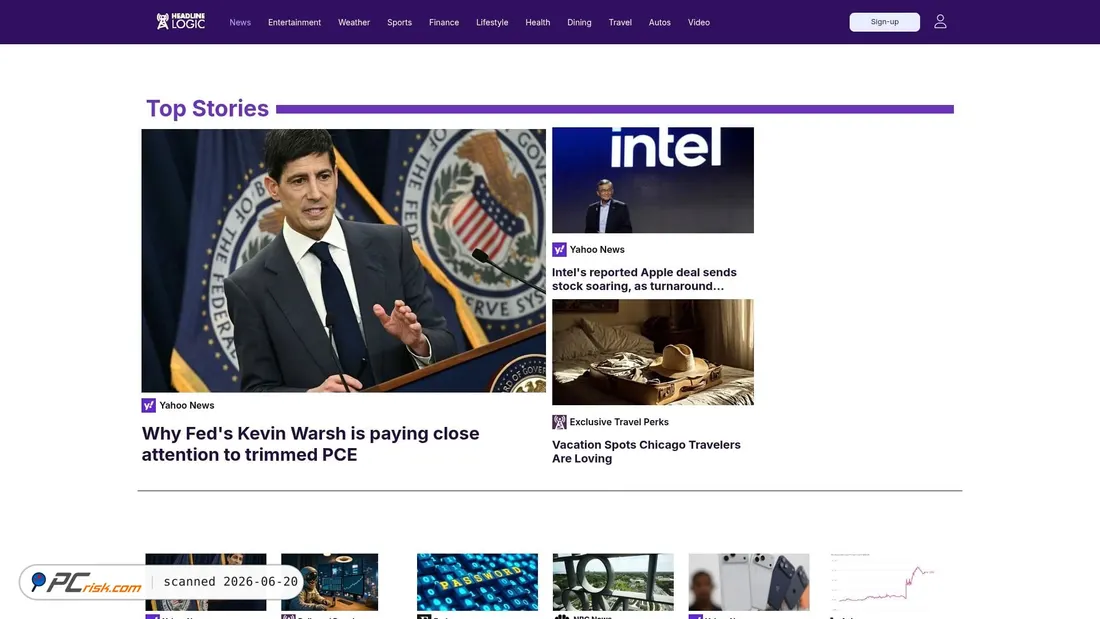Select the News menu item
This screenshot has width=1100, height=619.
tap(240, 22)
